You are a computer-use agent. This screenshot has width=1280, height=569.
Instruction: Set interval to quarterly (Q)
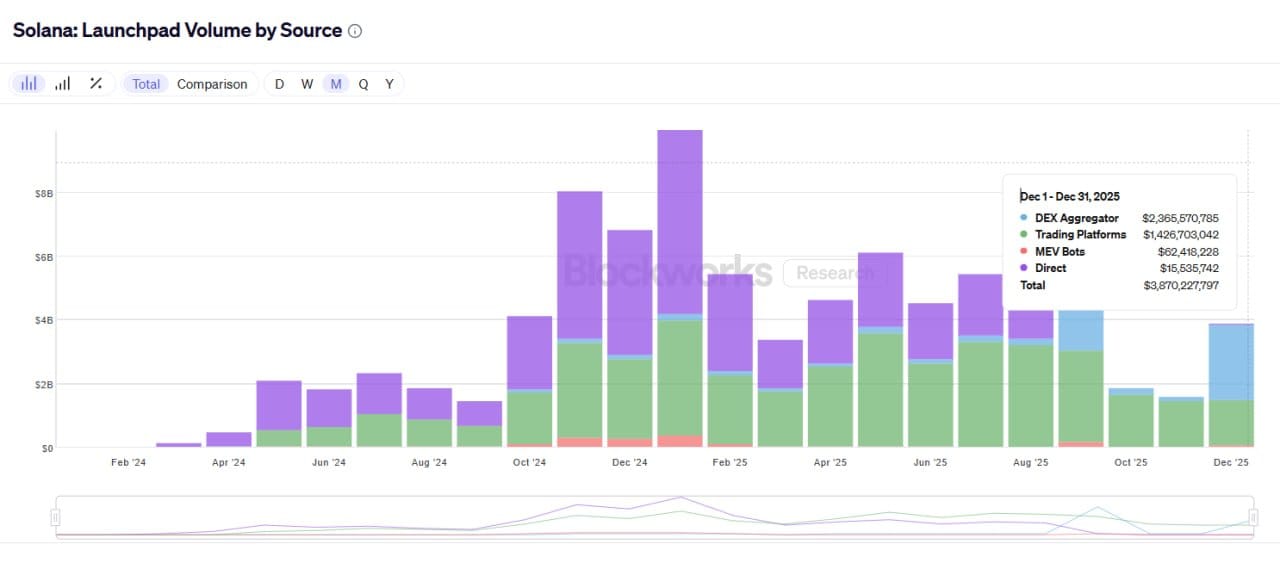click(363, 84)
